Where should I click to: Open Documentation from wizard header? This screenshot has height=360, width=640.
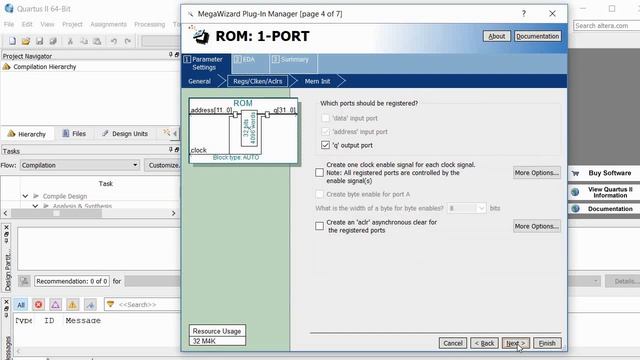pyautogui.click(x=537, y=36)
